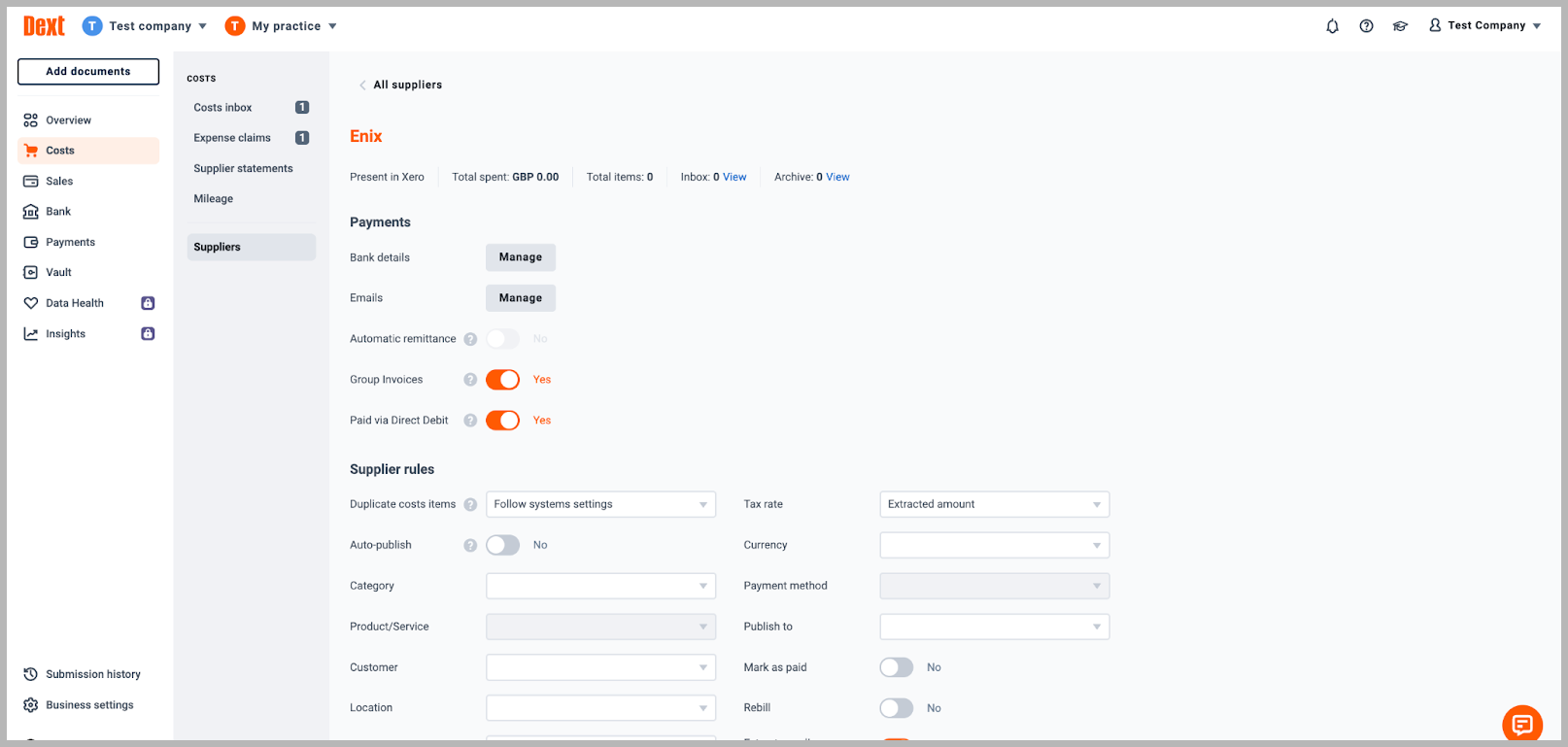
Task: Go back to All suppliers
Action: [x=400, y=85]
